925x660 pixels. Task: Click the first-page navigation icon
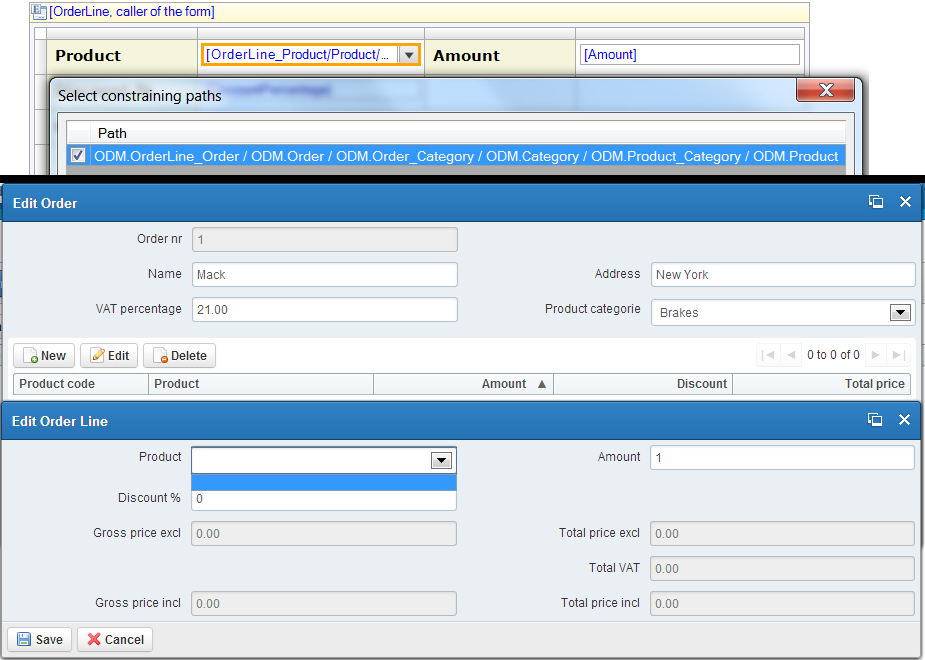click(x=767, y=354)
